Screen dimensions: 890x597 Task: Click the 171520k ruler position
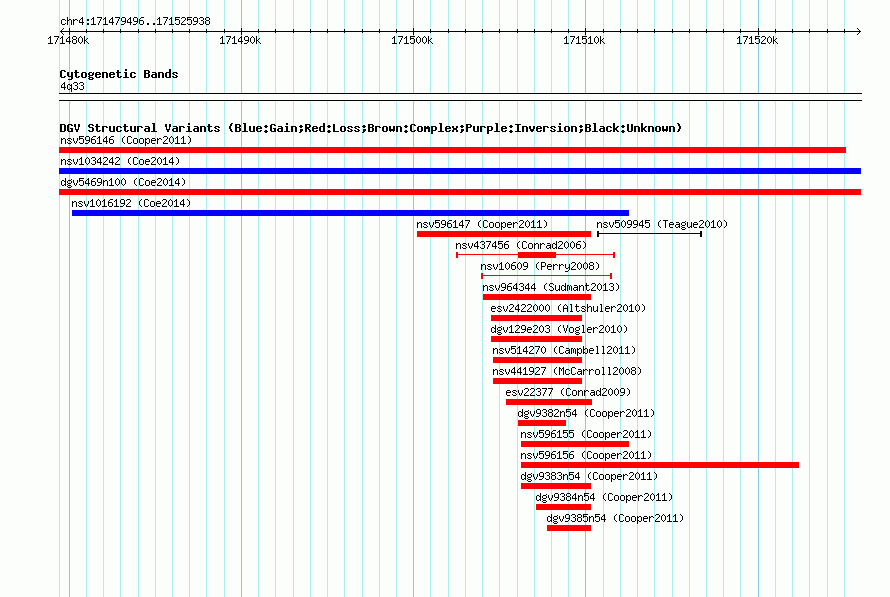[x=757, y=40]
